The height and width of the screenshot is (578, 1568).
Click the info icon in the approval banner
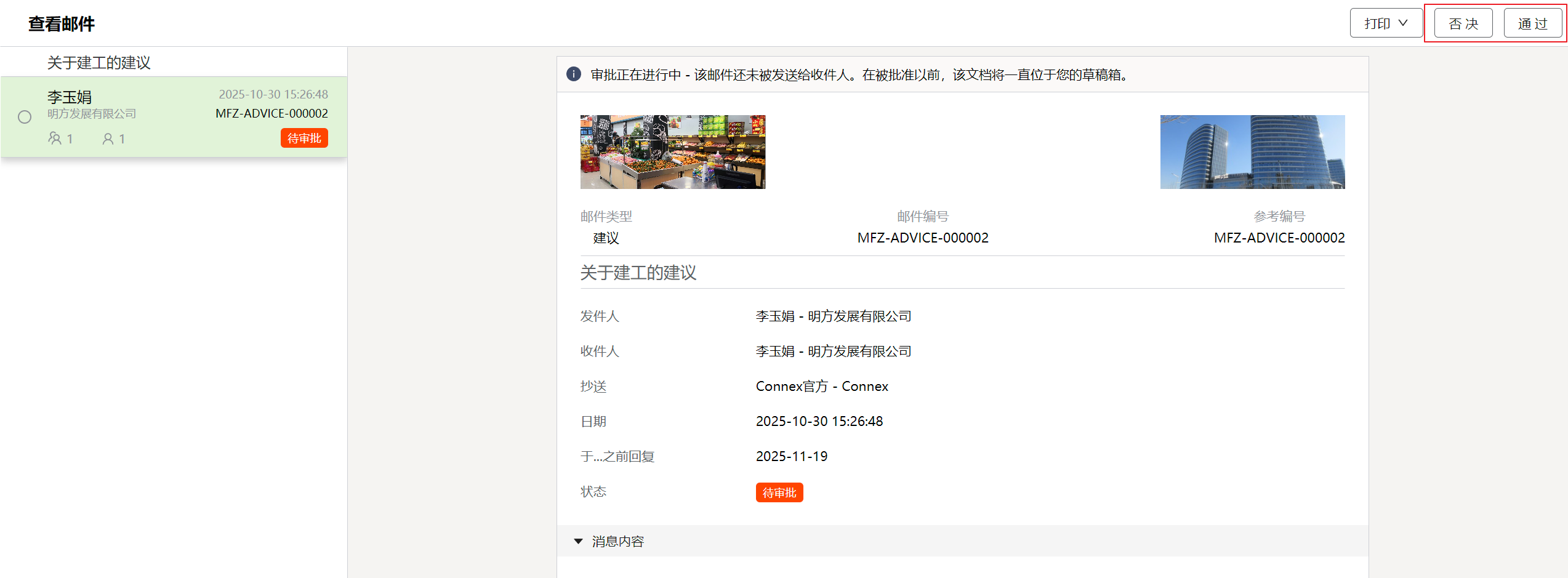573,74
